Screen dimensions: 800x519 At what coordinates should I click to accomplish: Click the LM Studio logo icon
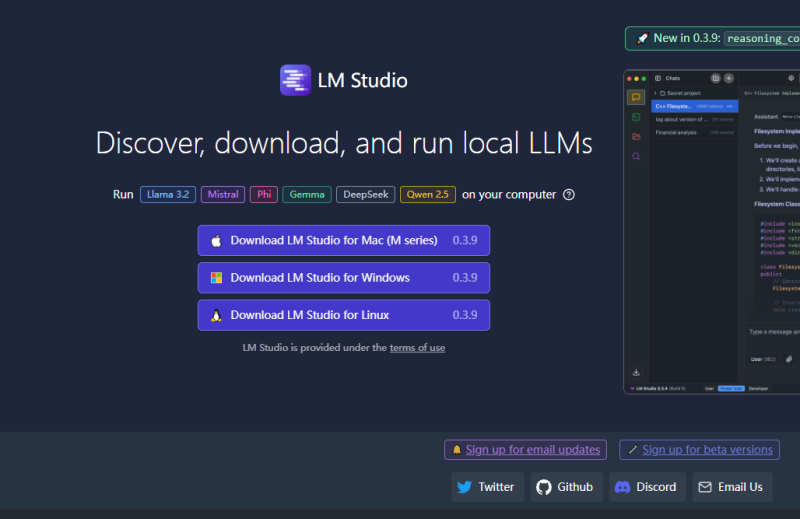(x=296, y=81)
